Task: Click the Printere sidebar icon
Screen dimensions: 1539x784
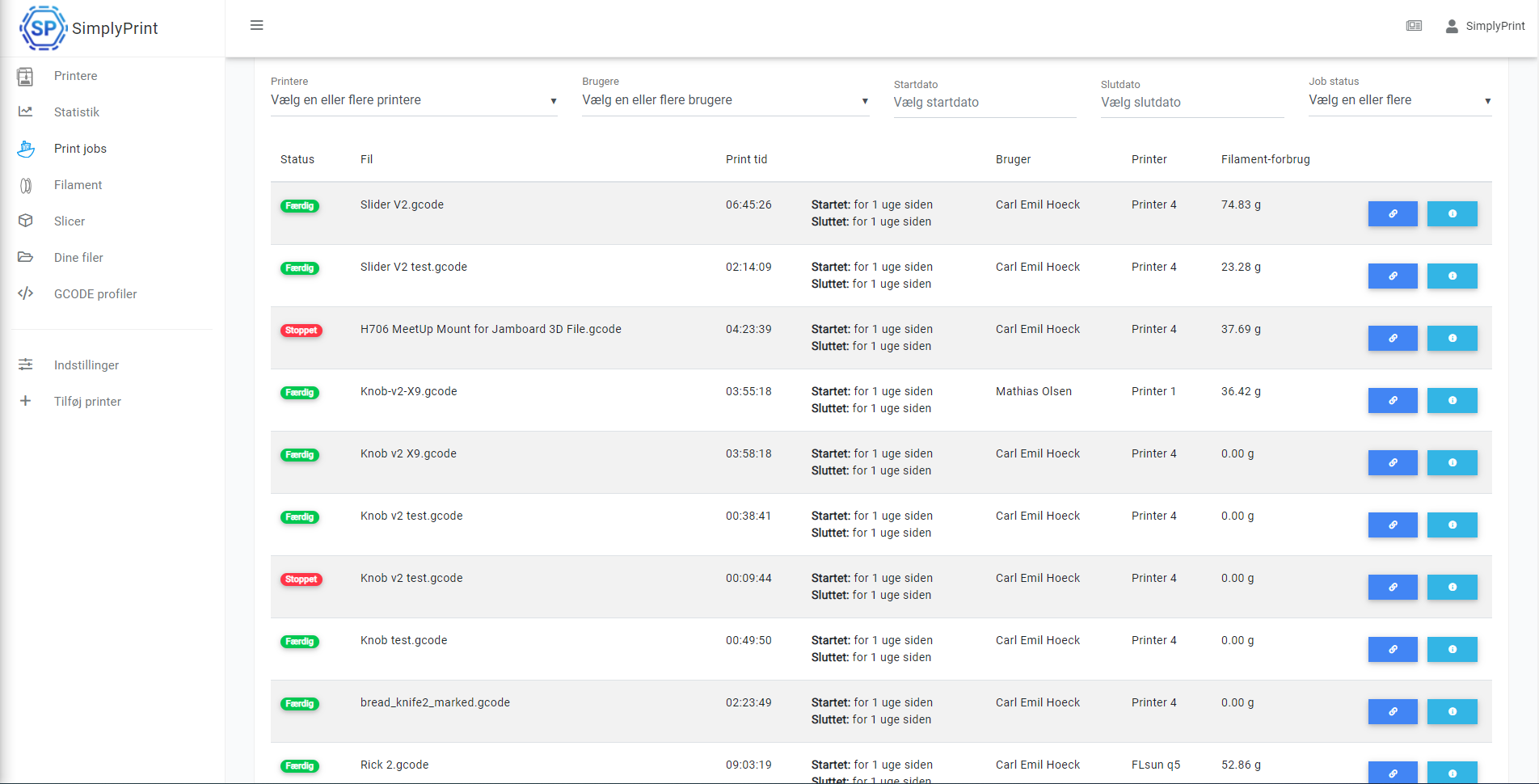Action: pyautogui.click(x=26, y=76)
